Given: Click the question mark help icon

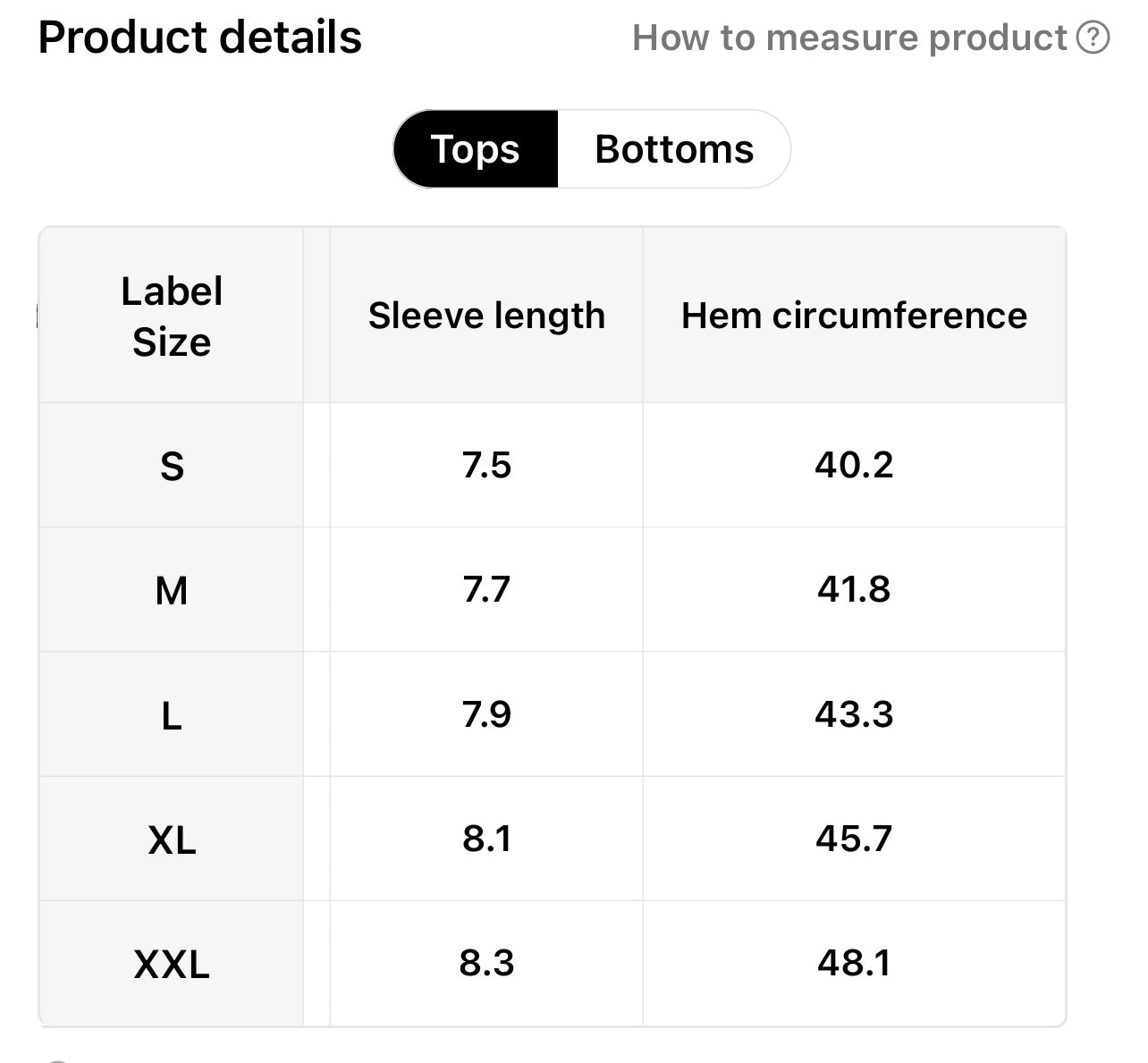Looking at the screenshot, I should point(1093,38).
